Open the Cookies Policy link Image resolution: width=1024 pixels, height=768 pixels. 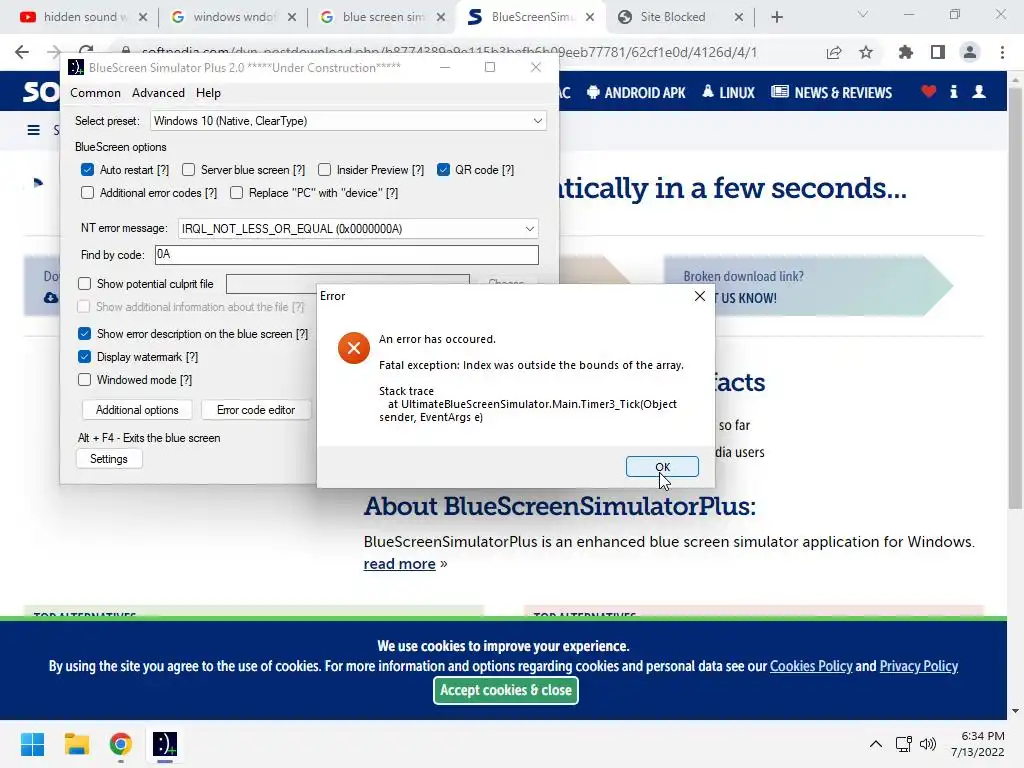click(811, 666)
